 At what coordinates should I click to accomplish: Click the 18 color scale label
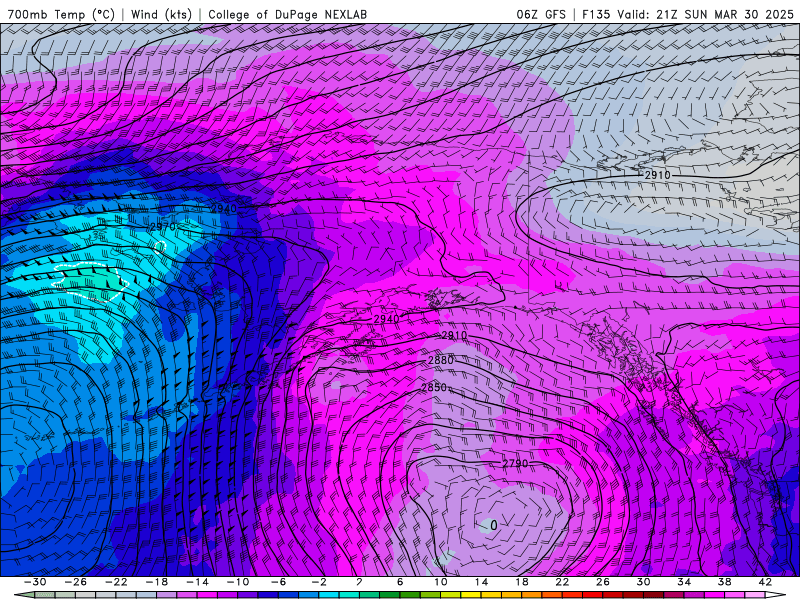[x=521, y=582]
